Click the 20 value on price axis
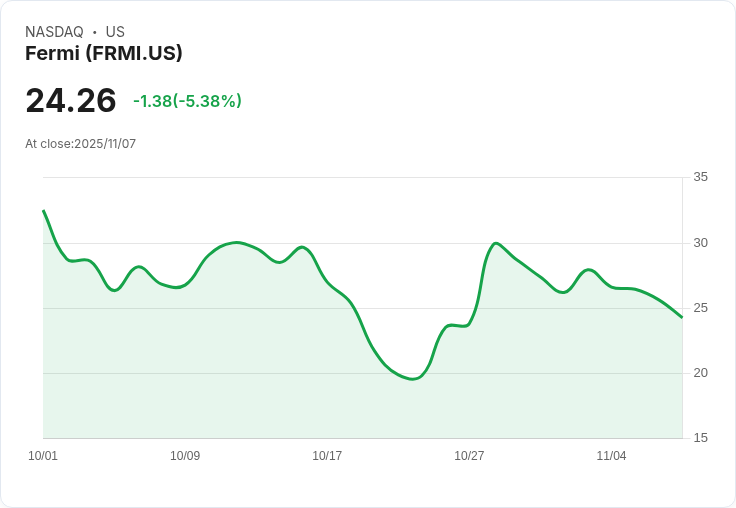 tap(700, 373)
